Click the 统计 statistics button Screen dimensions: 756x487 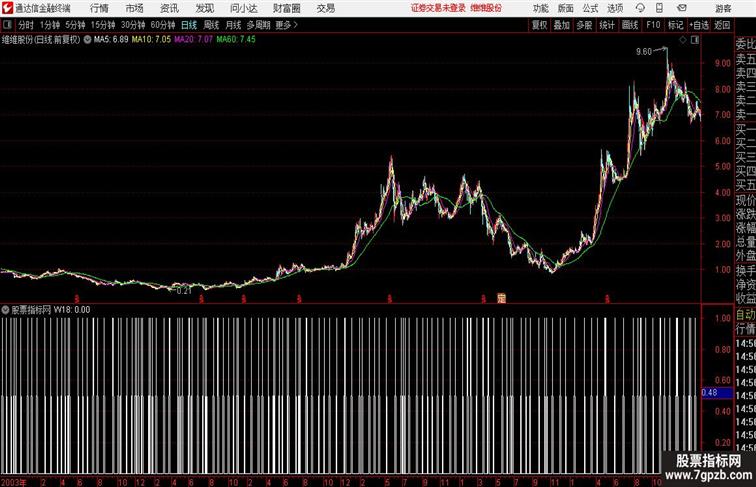click(x=607, y=25)
